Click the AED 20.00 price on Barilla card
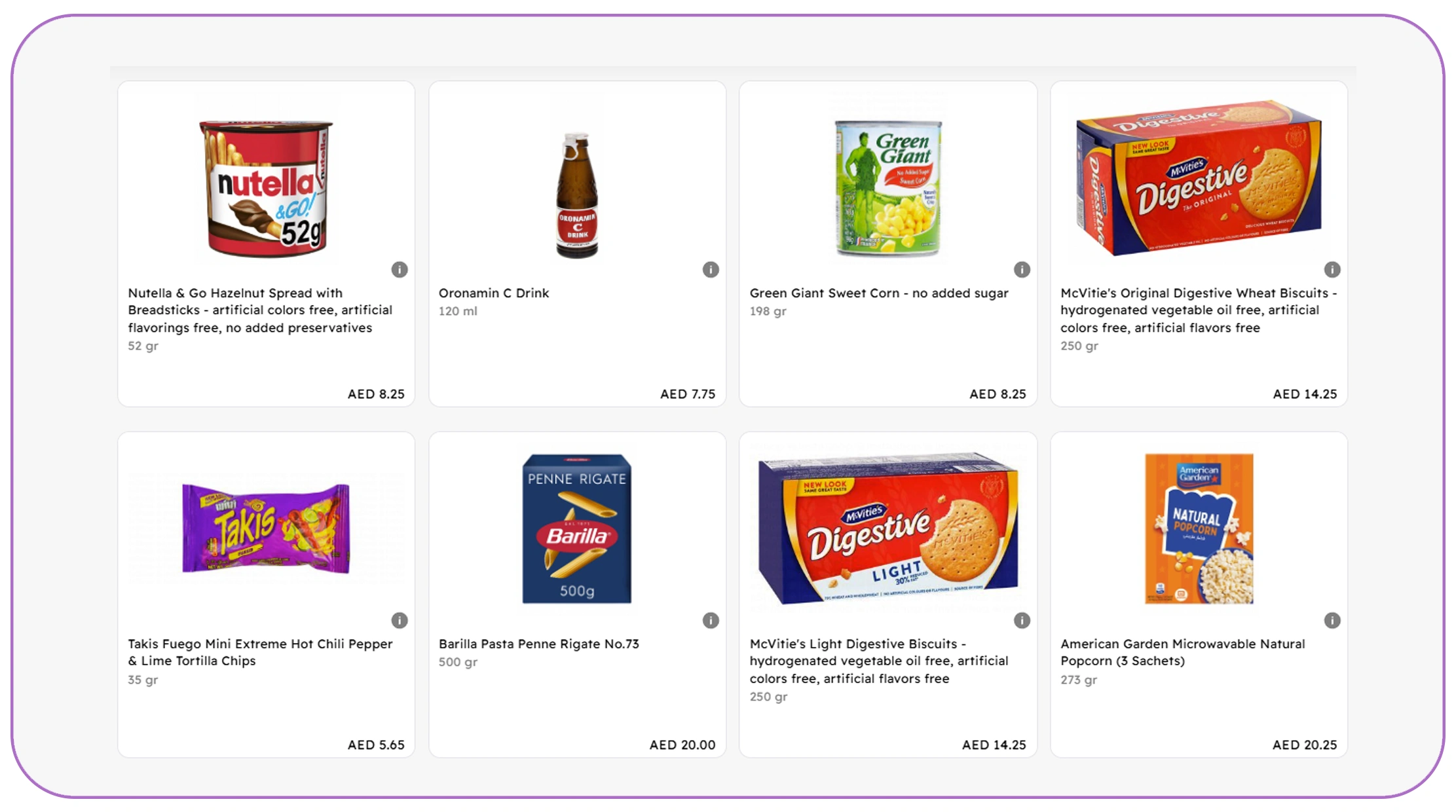 click(x=682, y=745)
